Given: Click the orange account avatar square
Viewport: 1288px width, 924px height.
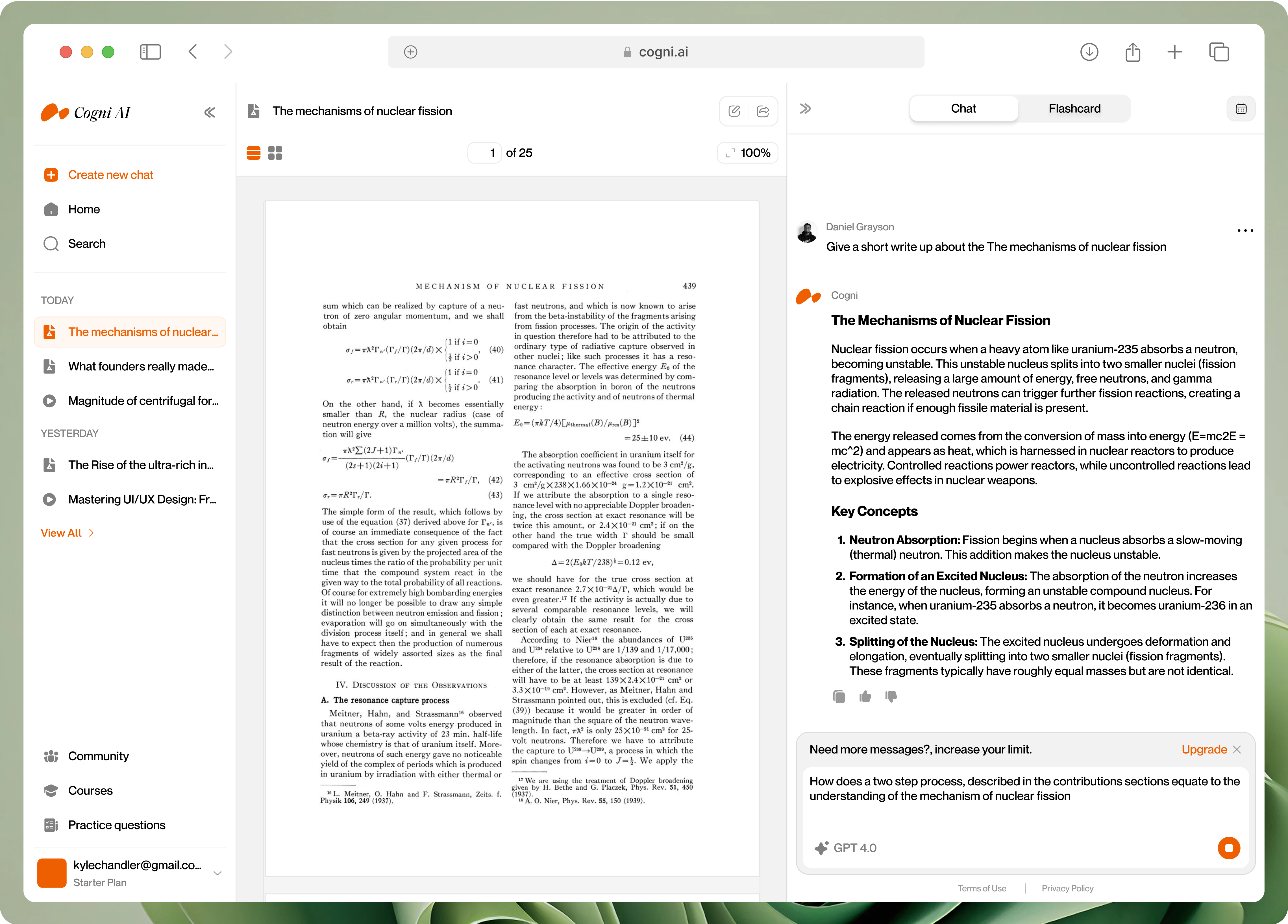Looking at the screenshot, I should [52, 873].
